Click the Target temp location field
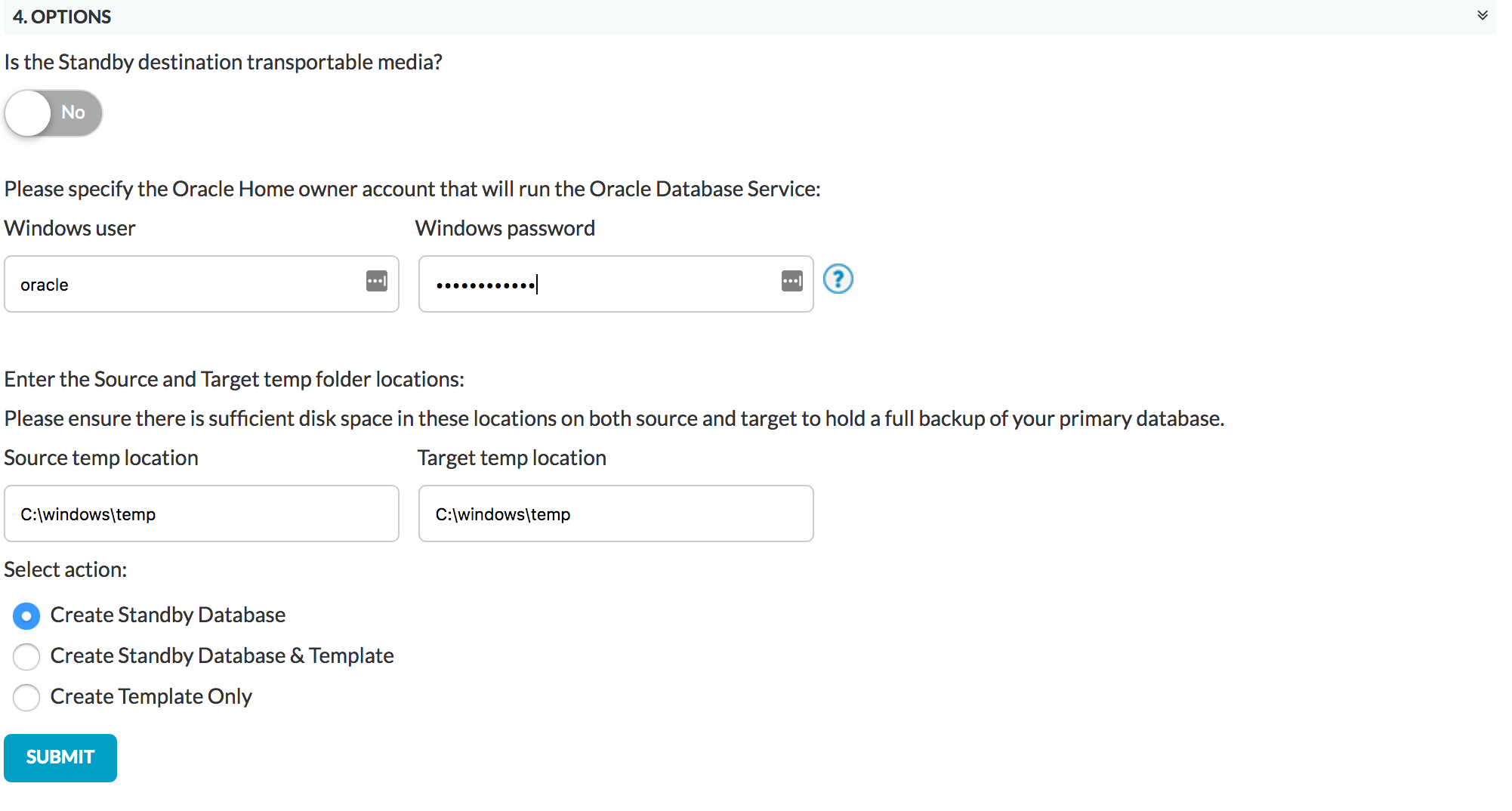The height and width of the screenshot is (811, 1512). (616, 513)
